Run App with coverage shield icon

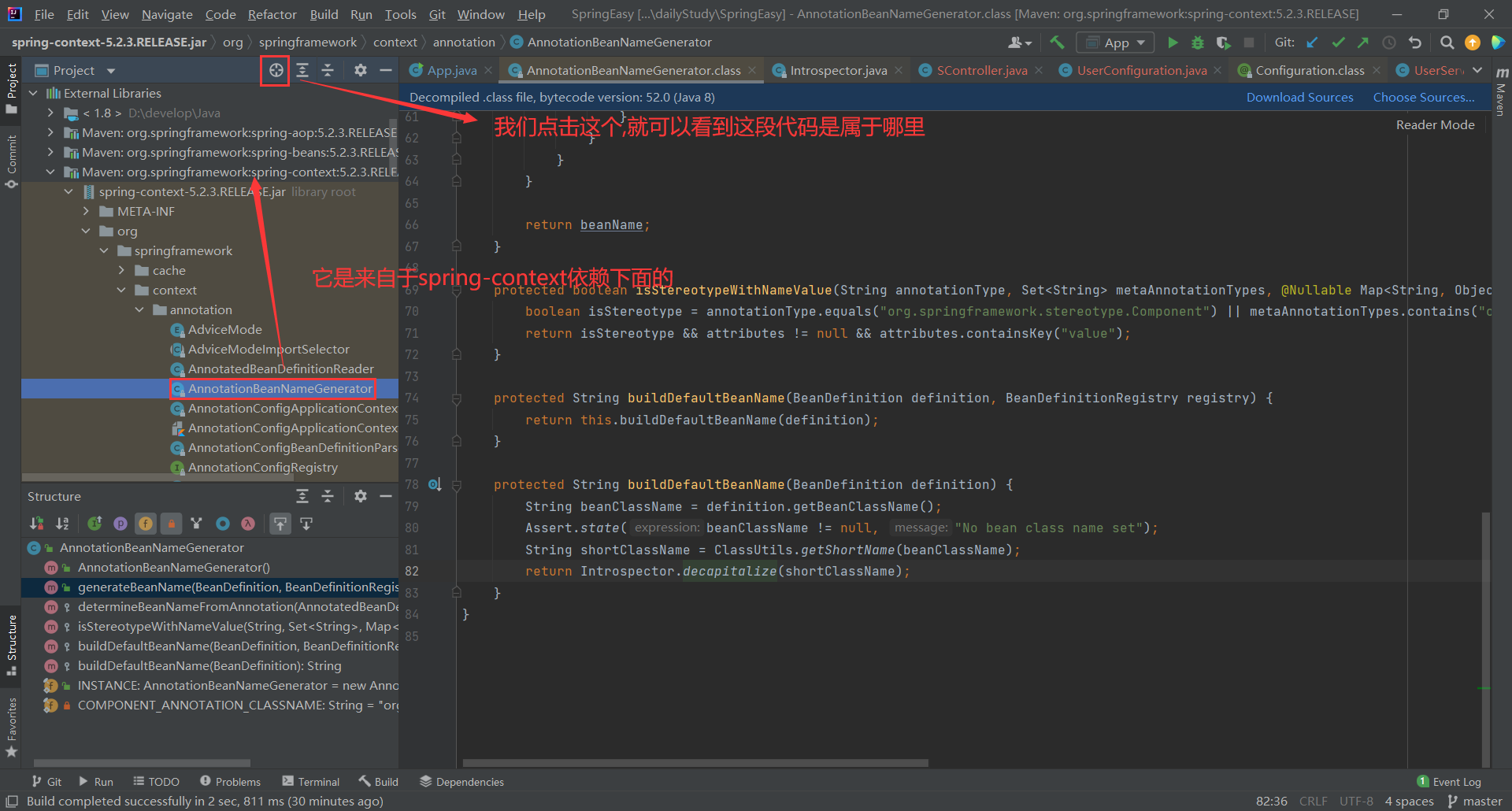point(1223,43)
